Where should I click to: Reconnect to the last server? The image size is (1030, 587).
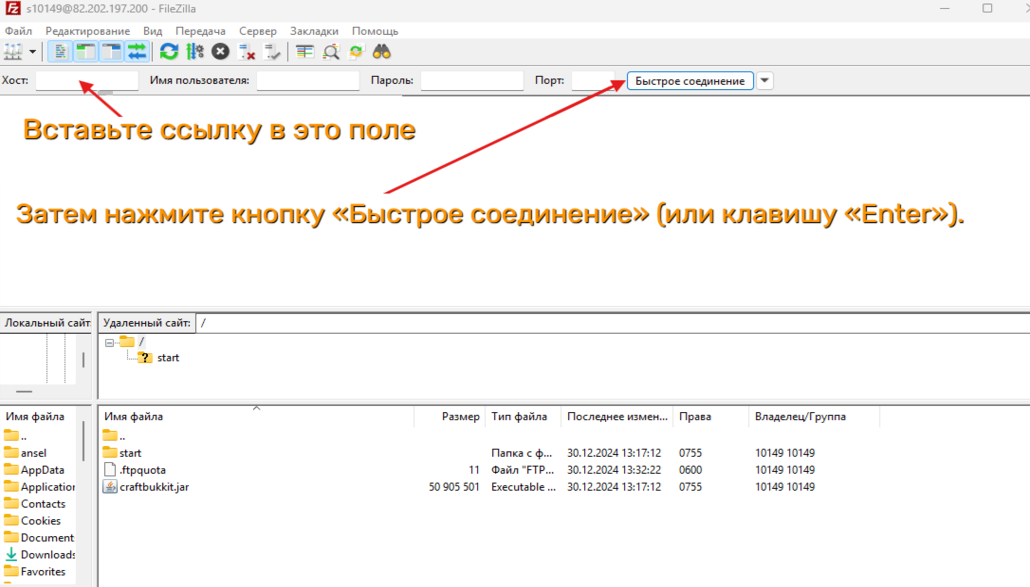click(x=272, y=51)
